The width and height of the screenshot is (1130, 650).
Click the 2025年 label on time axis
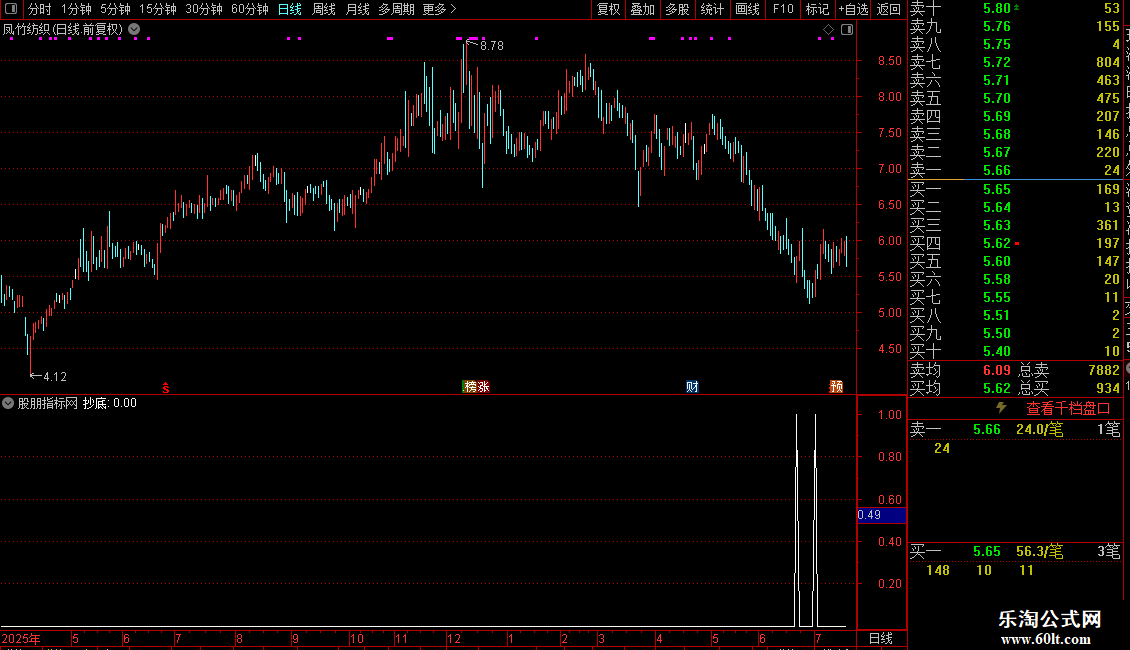pos(21,638)
